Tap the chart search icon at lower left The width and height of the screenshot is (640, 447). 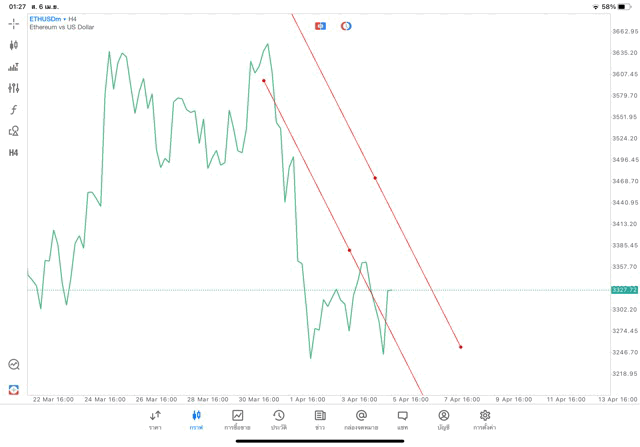14,365
